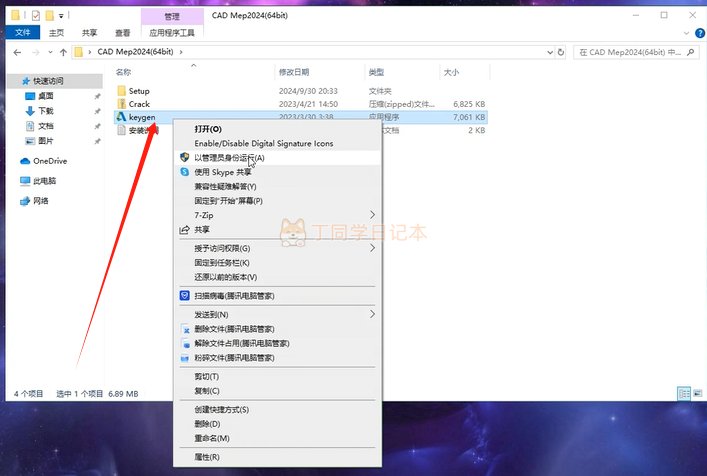Click the admin shield icon in menu
Screen dimensions: 707x476
(x=184, y=157)
